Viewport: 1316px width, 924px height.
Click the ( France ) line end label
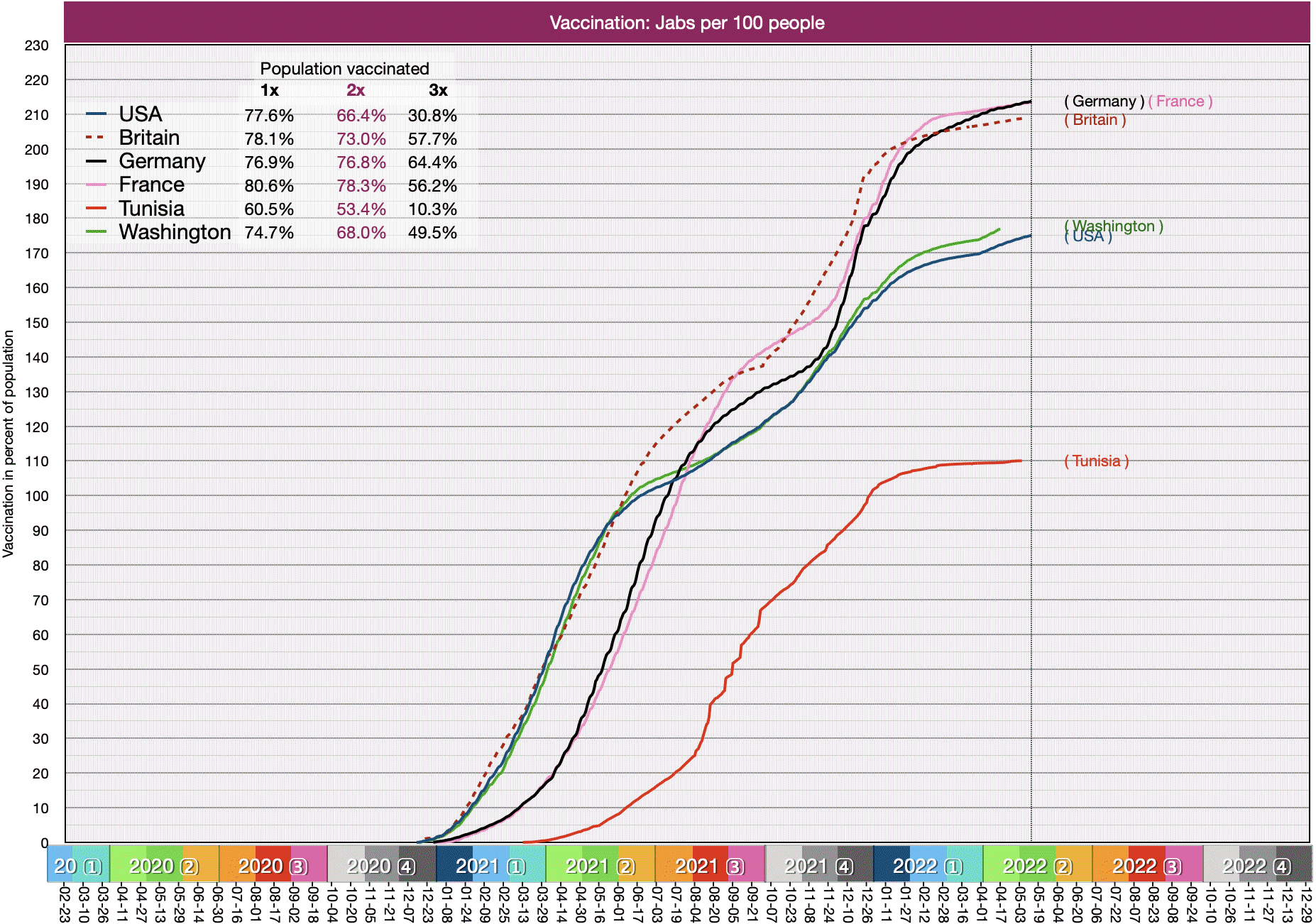click(x=1180, y=101)
